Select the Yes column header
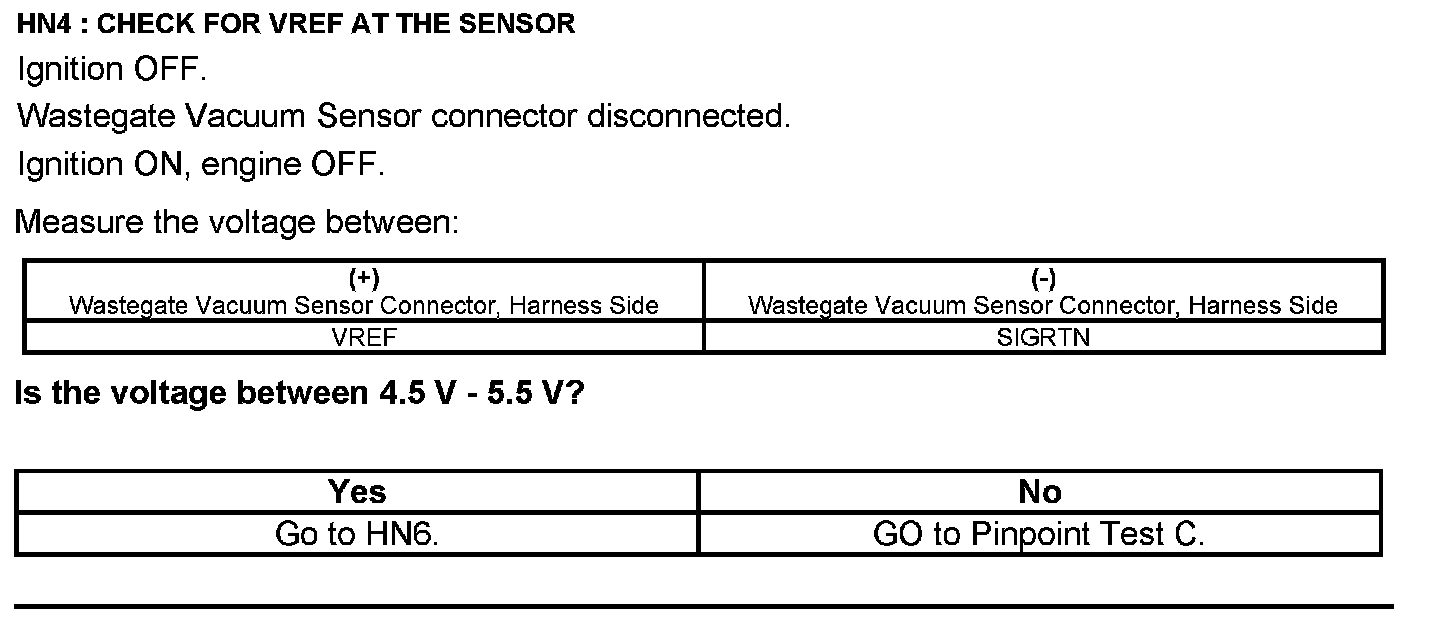This screenshot has width=1440, height=626. [357, 491]
